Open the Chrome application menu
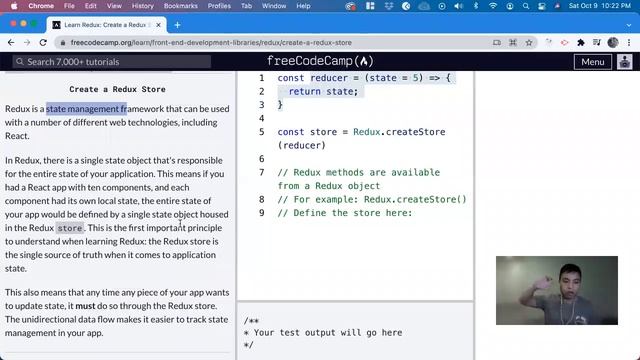This screenshot has height=360, width=640. pos(41,6)
